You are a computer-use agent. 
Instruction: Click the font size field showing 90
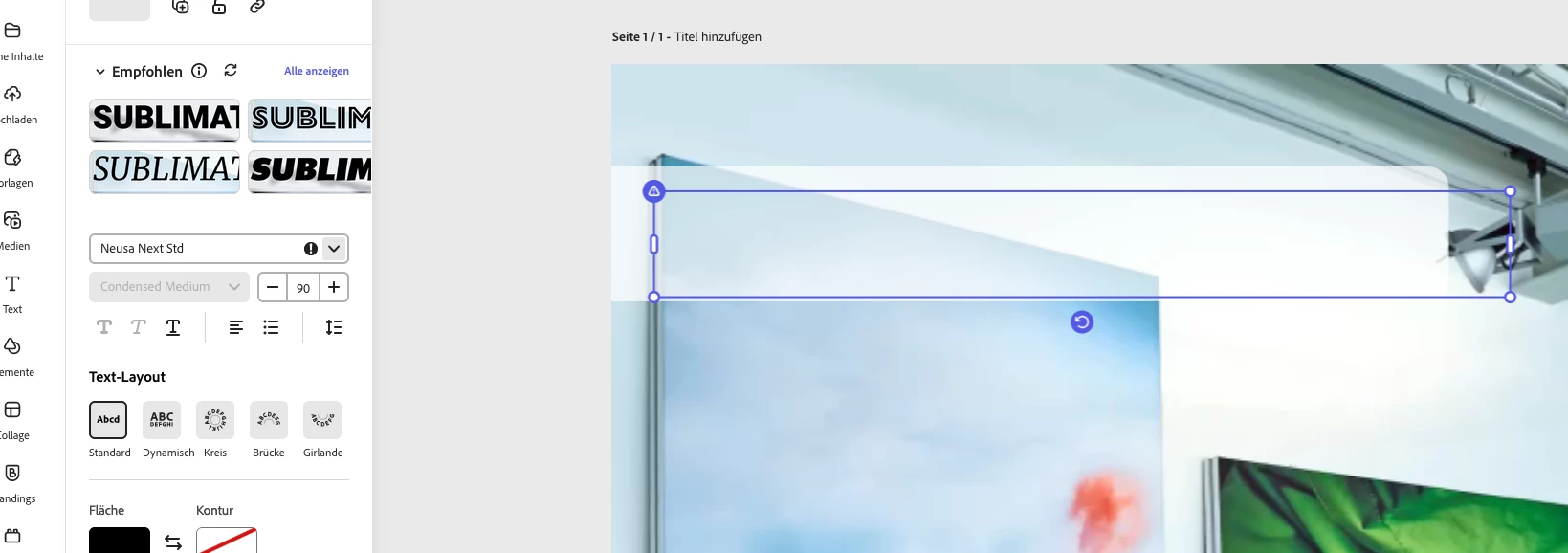pyautogui.click(x=303, y=287)
